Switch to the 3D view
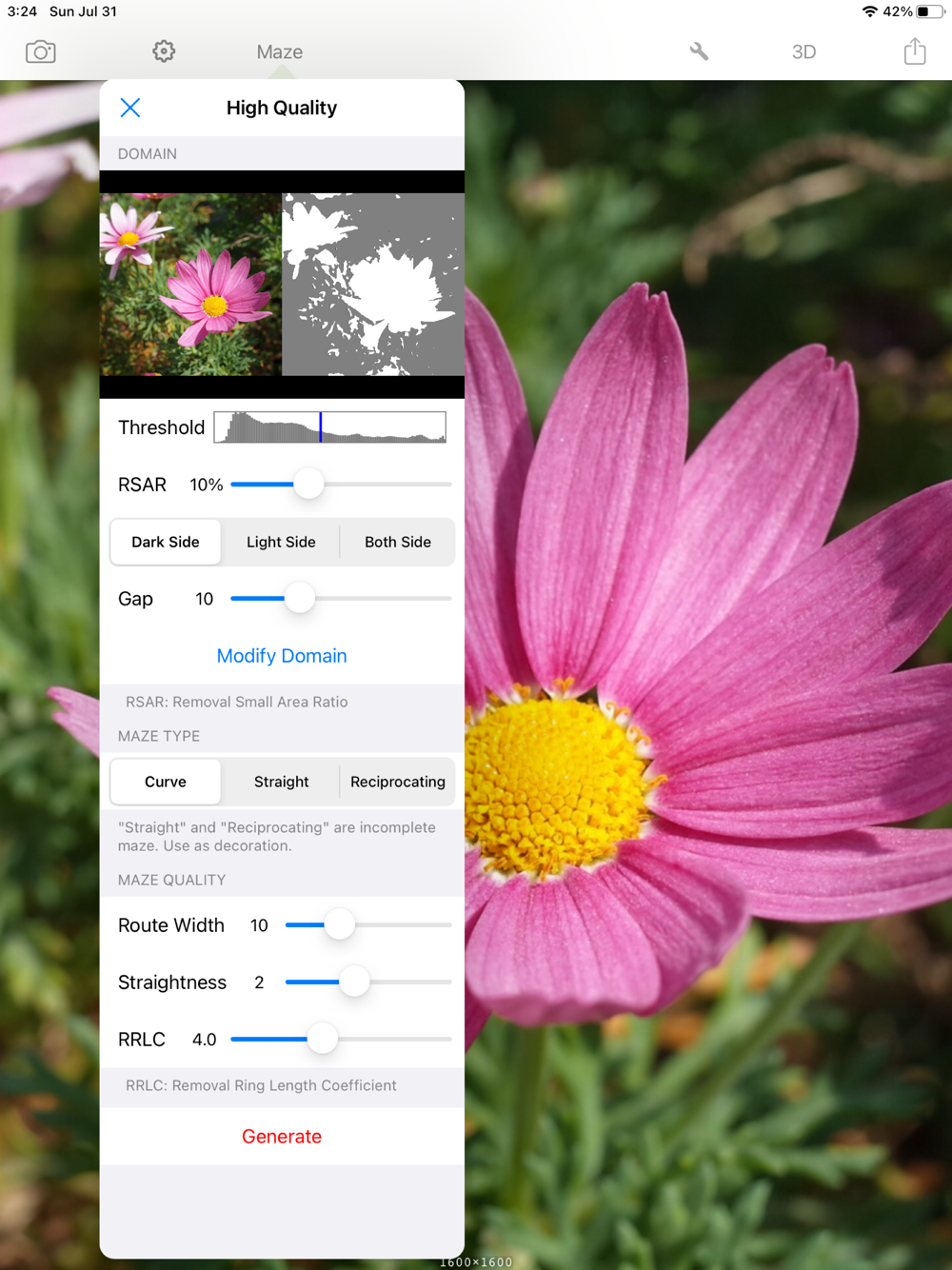The image size is (952, 1270). click(804, 52)
